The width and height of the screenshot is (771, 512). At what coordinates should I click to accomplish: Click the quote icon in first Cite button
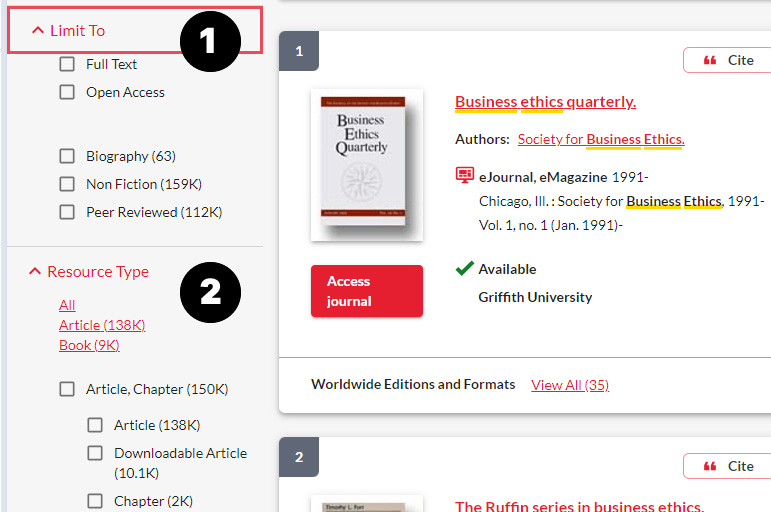[710, 60]
